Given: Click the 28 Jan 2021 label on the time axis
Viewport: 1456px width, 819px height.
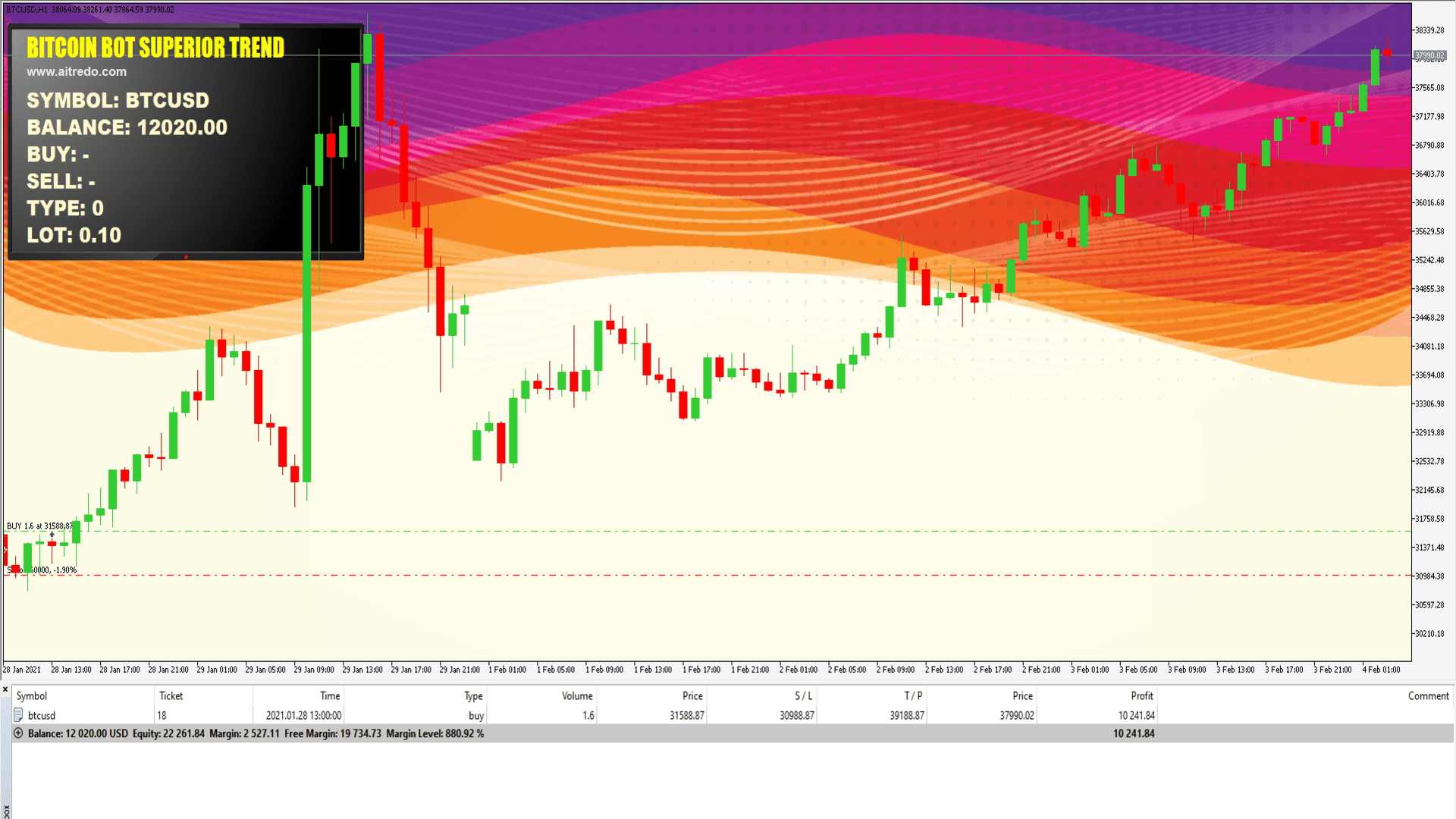Looking at the screenshot, I should (22, 670).
